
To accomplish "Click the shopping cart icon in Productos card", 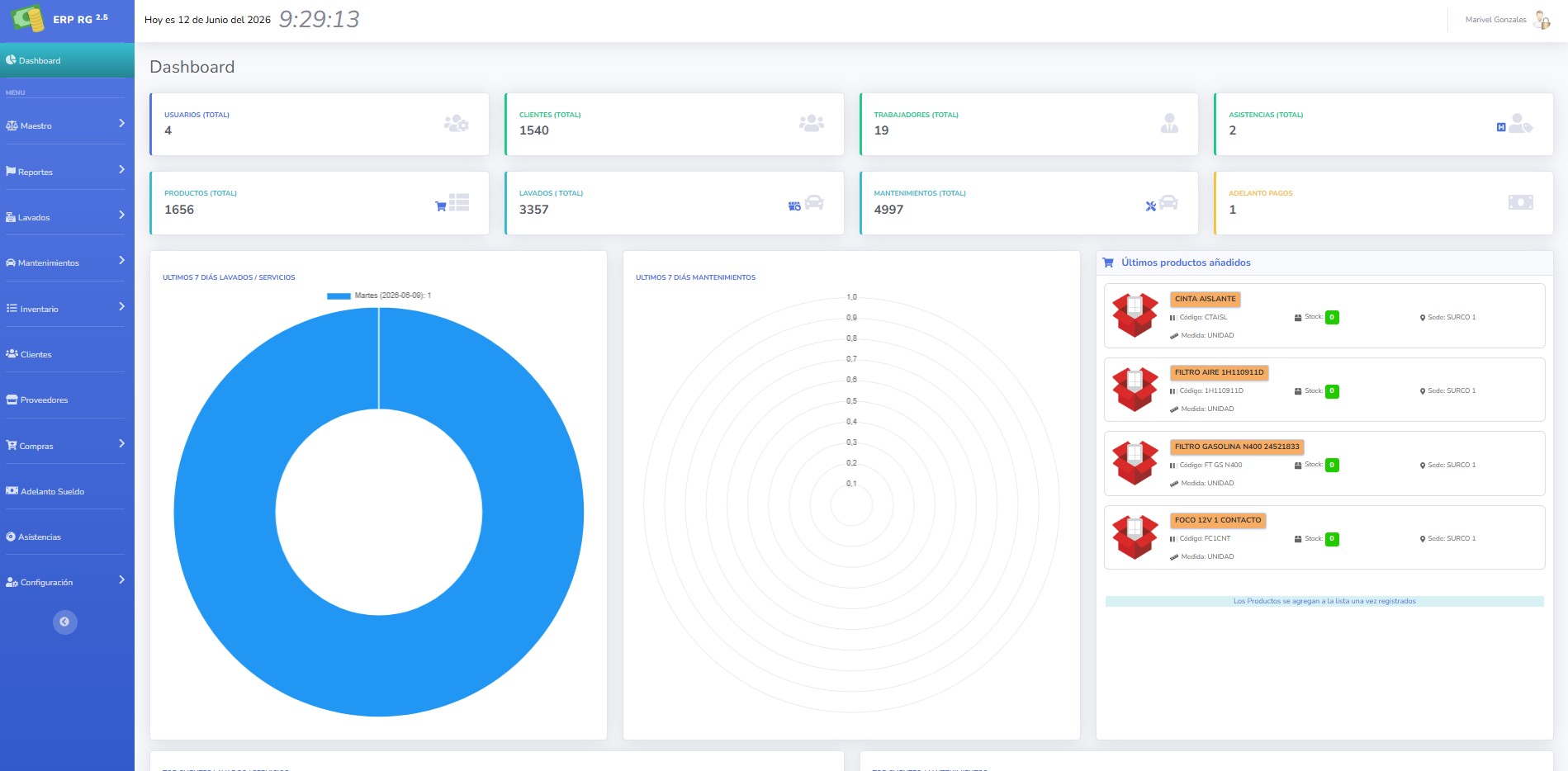I will [441, 206].
